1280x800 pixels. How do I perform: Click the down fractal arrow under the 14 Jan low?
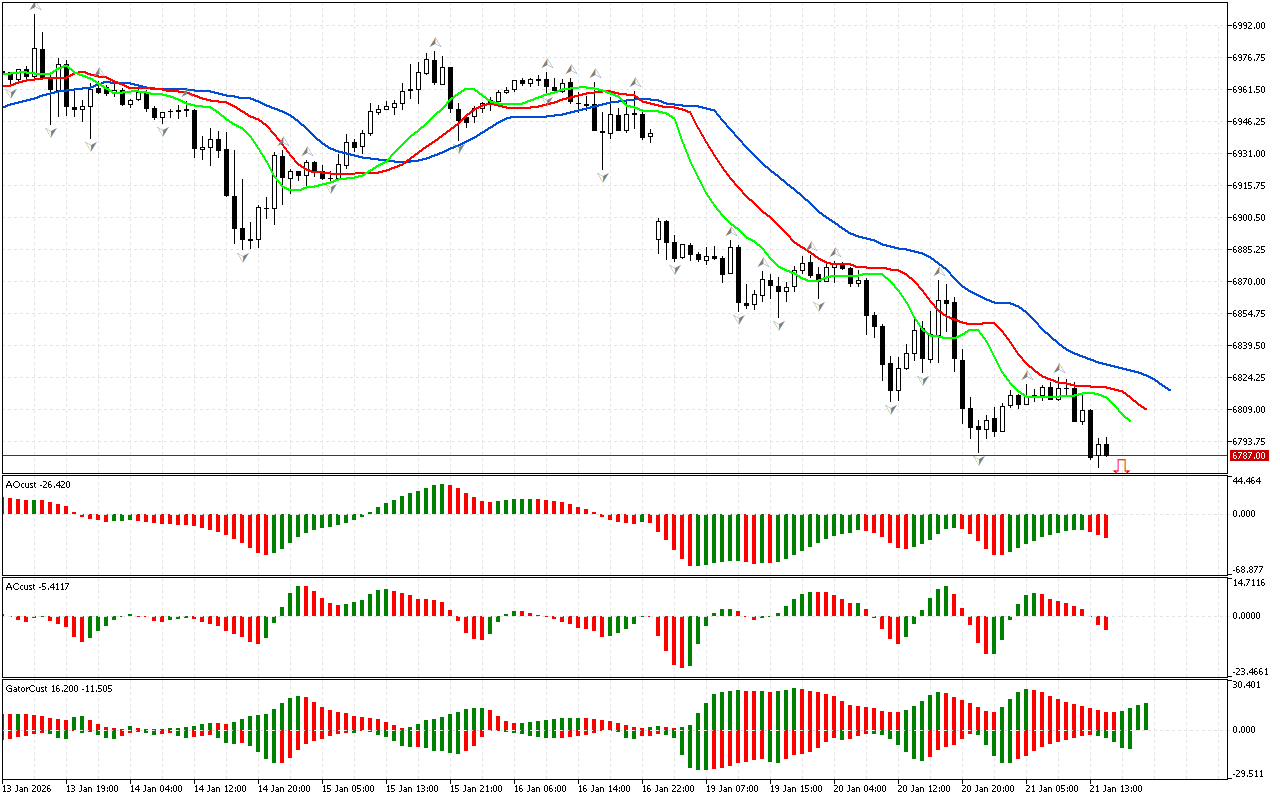[243, 257]
